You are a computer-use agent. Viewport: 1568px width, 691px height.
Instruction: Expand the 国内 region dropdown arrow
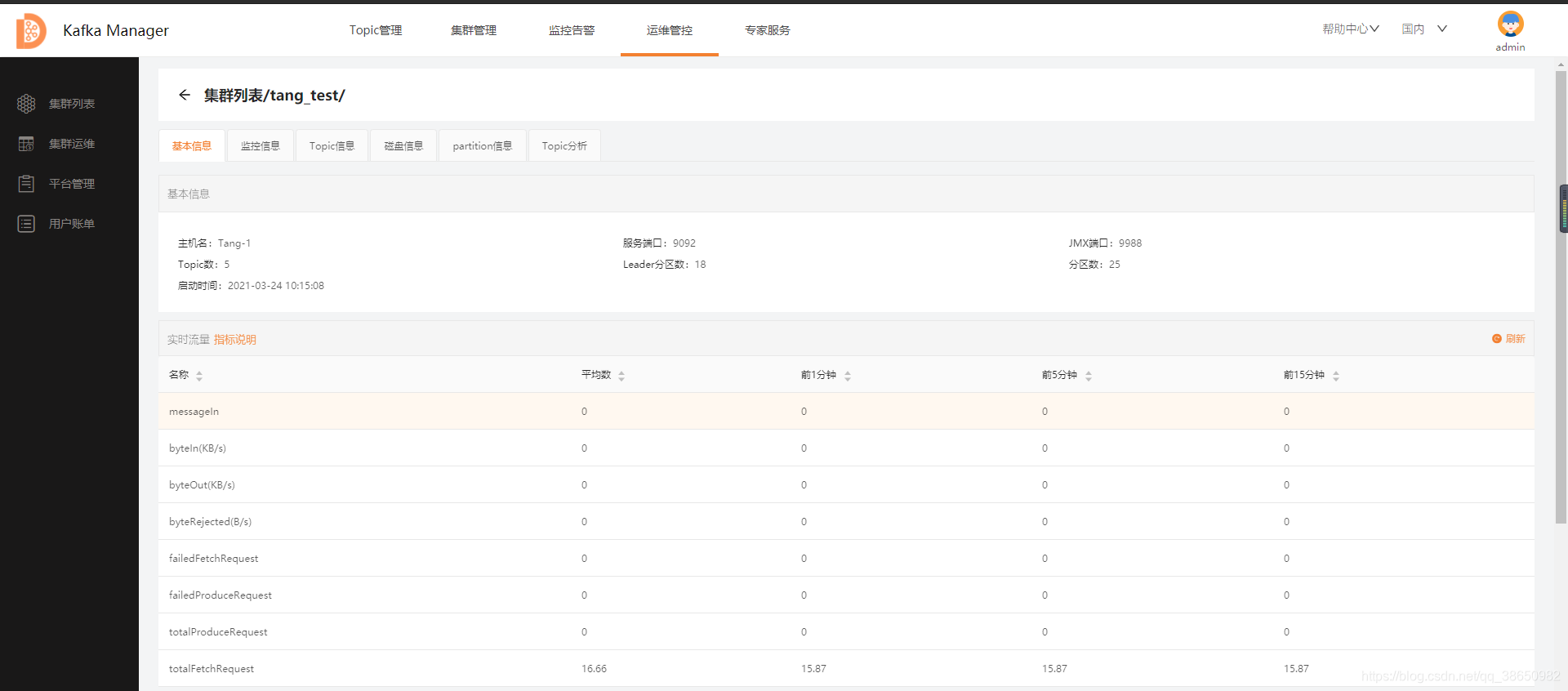1442,29
